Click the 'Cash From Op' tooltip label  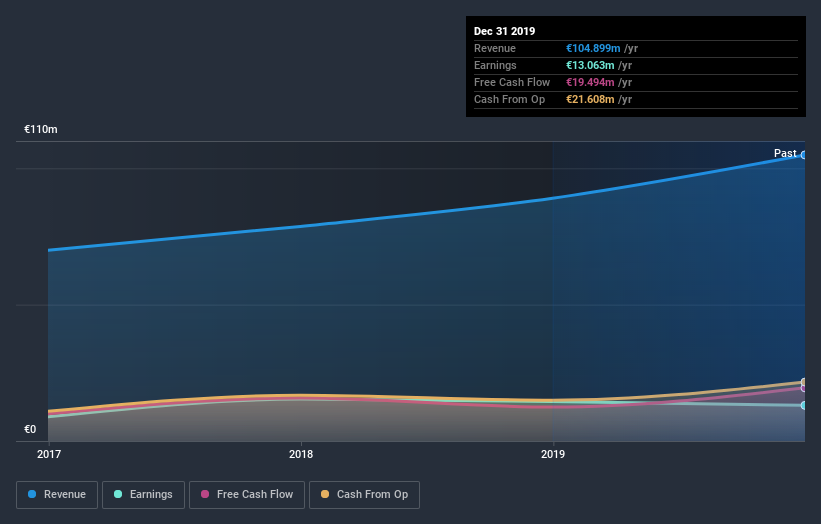pyautogui.click(x=509, y=99)
